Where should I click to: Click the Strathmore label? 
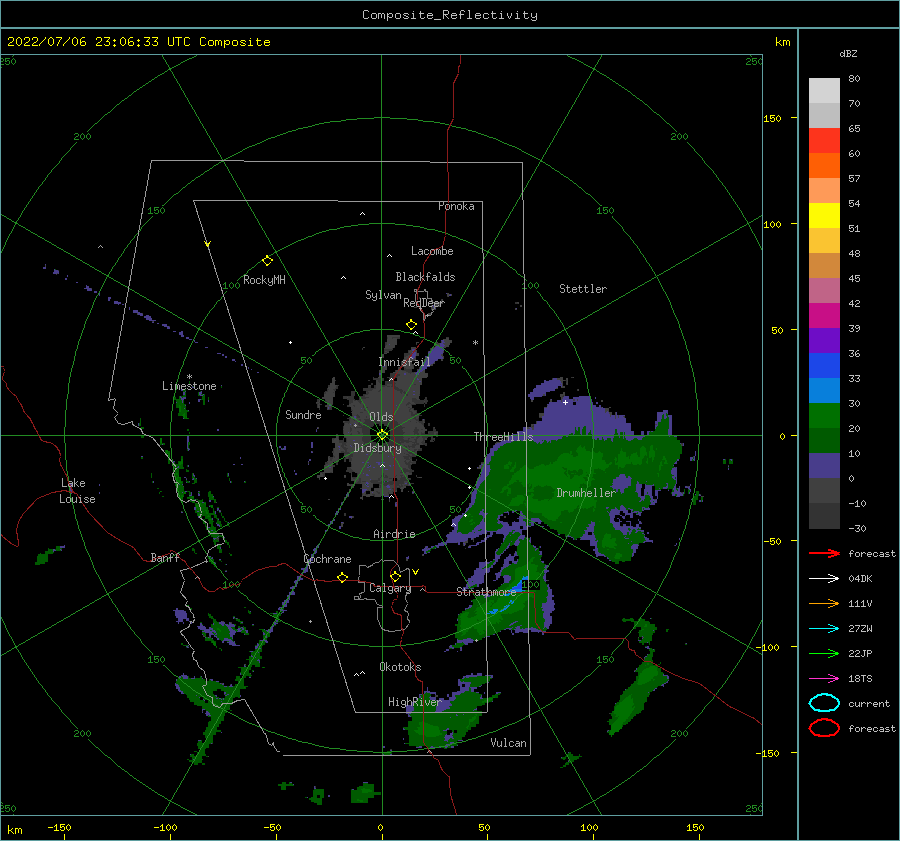[486, 592]
